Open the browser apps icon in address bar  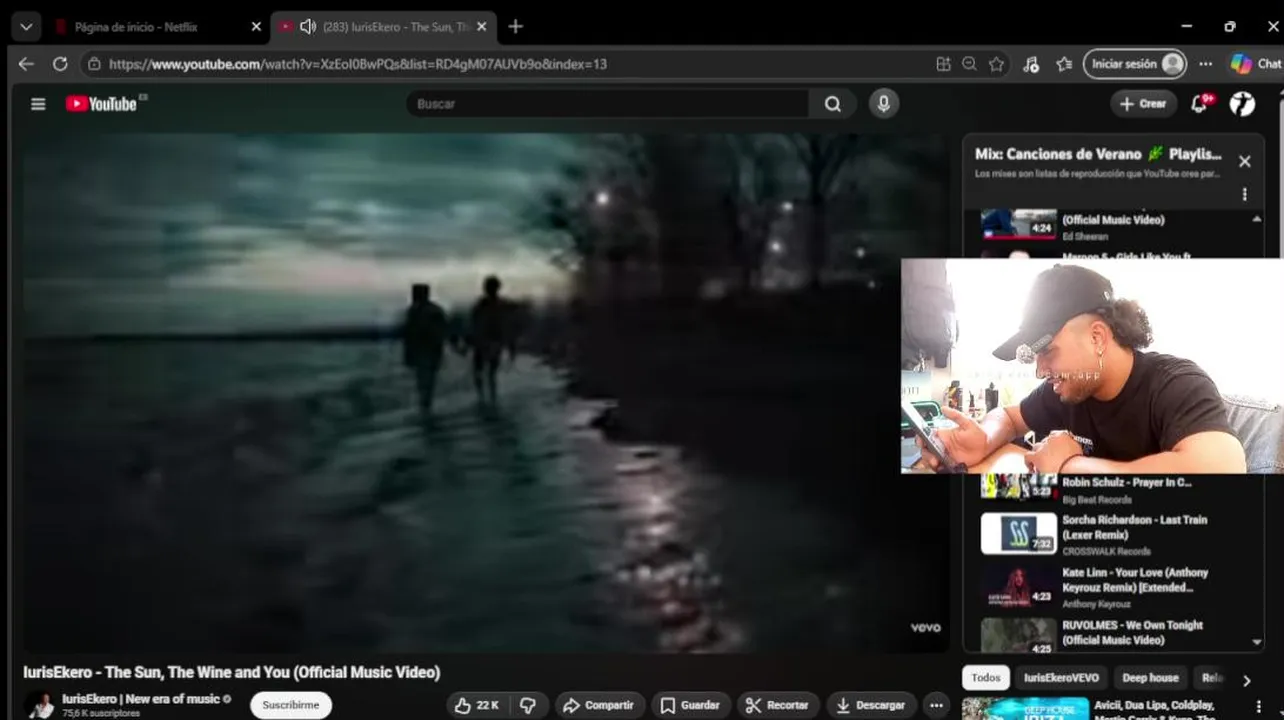(x=943, y=64)
